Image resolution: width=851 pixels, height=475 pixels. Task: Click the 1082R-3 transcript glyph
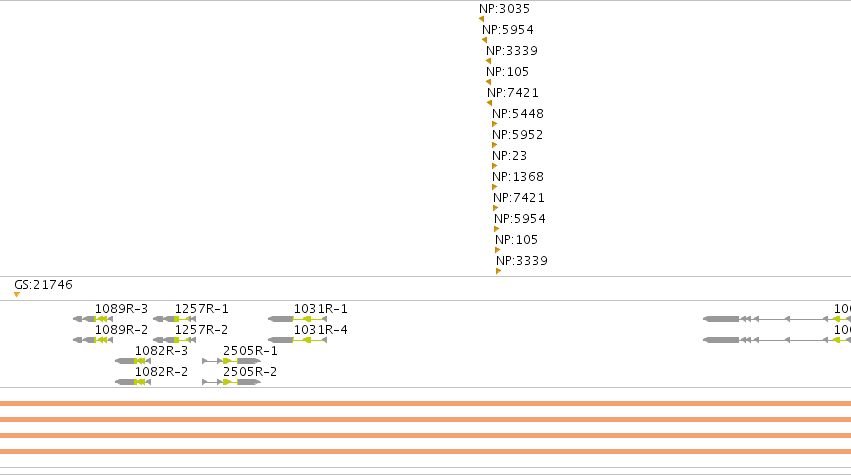[x=133, y=361]
